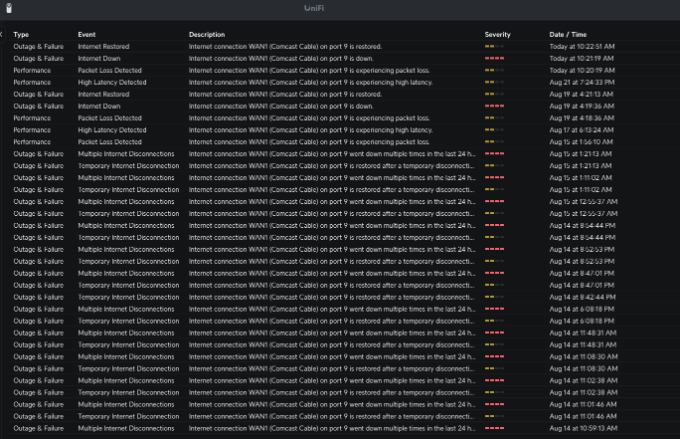This screenshot has height=439, width=680.
Task: Open Packet Loss Detected event from today 10:20:19 AM
Action: tap(110, 70)
